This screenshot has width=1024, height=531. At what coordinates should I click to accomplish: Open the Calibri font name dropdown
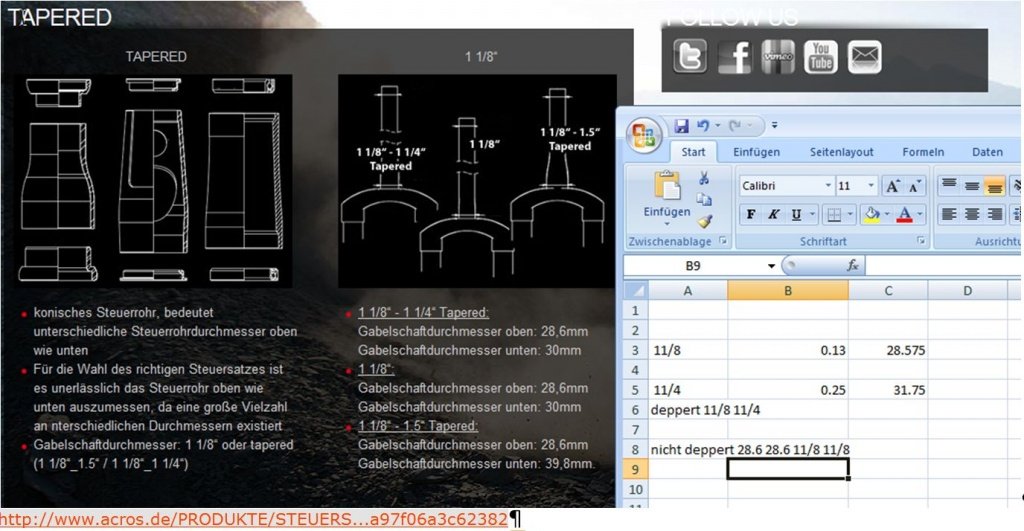(827, 186)
